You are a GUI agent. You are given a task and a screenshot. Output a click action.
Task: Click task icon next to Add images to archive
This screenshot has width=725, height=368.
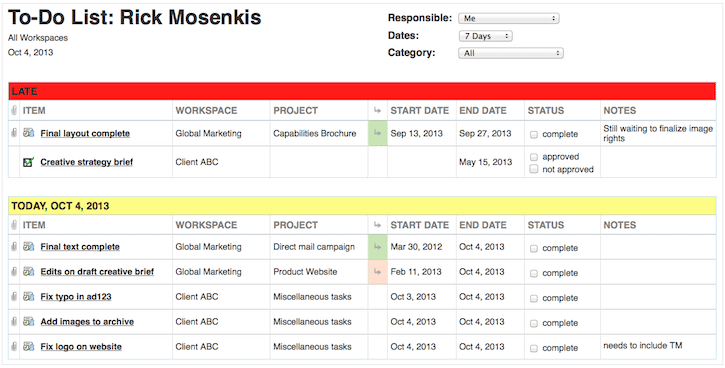point(29,321)
